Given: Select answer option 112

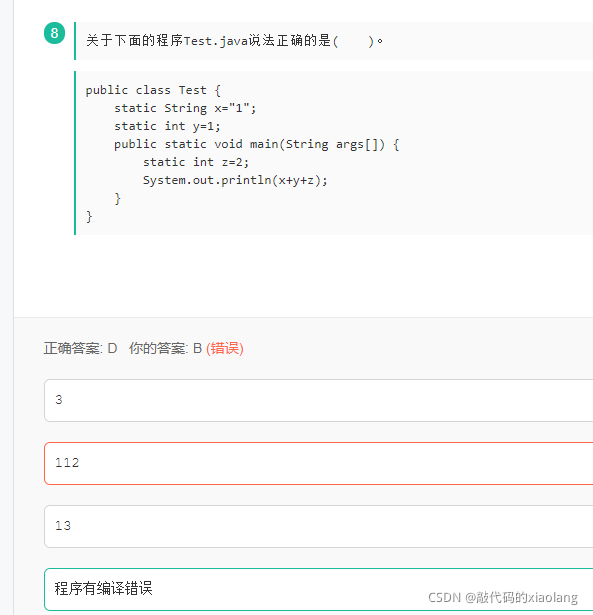Looking at the screenshot, I should click(x=318, y=464).
